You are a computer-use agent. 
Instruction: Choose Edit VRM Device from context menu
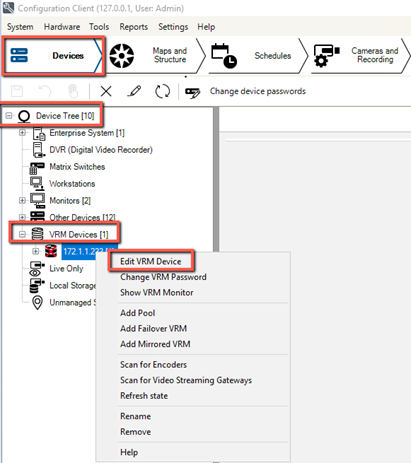(x=151, y=261)
